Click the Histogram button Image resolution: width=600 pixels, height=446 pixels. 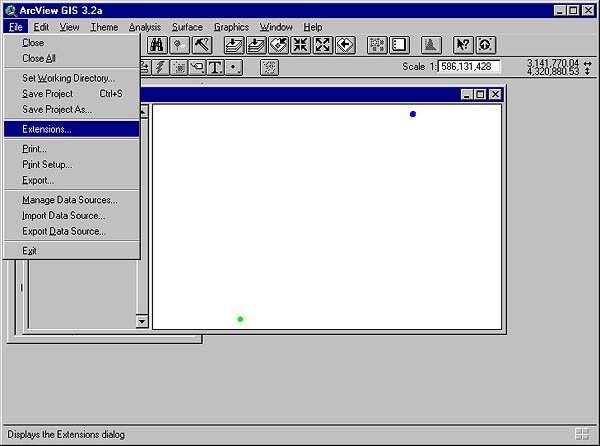[x=431, y=45]
